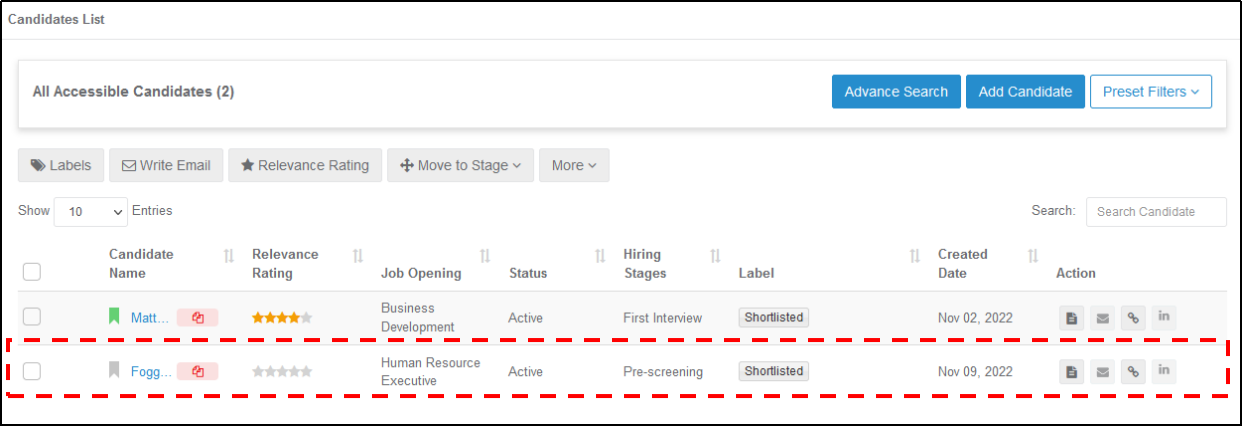Viewport: 1243px width, 427px height.
Task: Sort by Relevance Rating column arrows
Action: (x=358, y=256)
